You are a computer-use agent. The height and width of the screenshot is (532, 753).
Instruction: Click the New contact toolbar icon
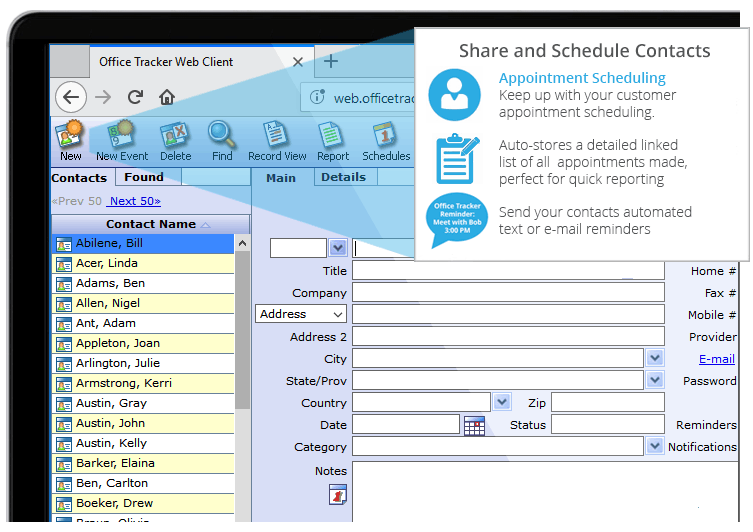70,141
